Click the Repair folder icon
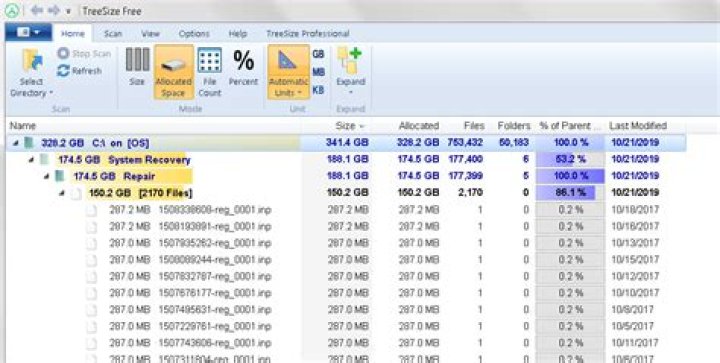This screenshot has height=363, width=720. [60, 176]
